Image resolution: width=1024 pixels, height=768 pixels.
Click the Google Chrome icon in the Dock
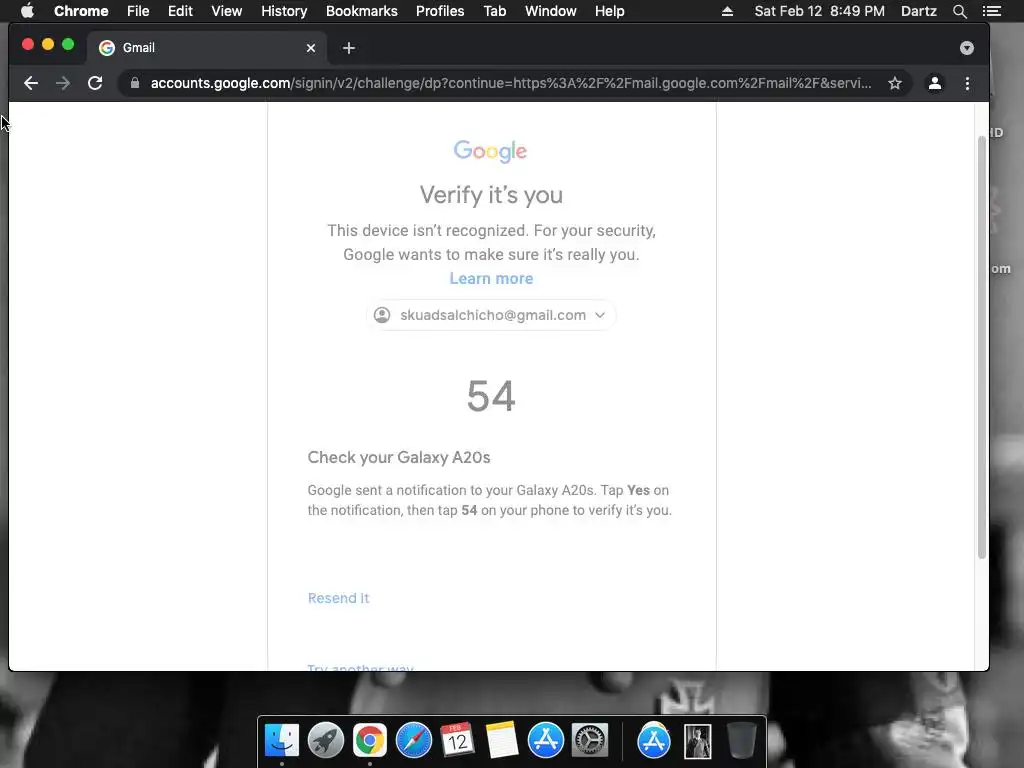(x=370, y=741)
